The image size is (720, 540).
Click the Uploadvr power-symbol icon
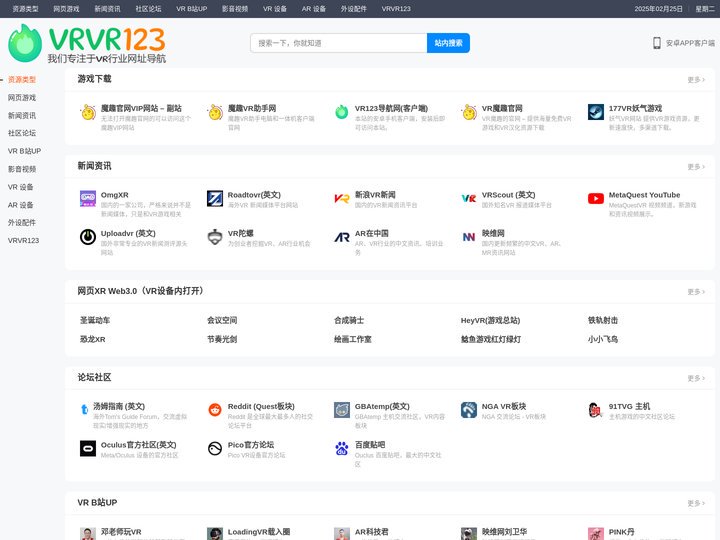pyautogui.click(x=88, y=237)
